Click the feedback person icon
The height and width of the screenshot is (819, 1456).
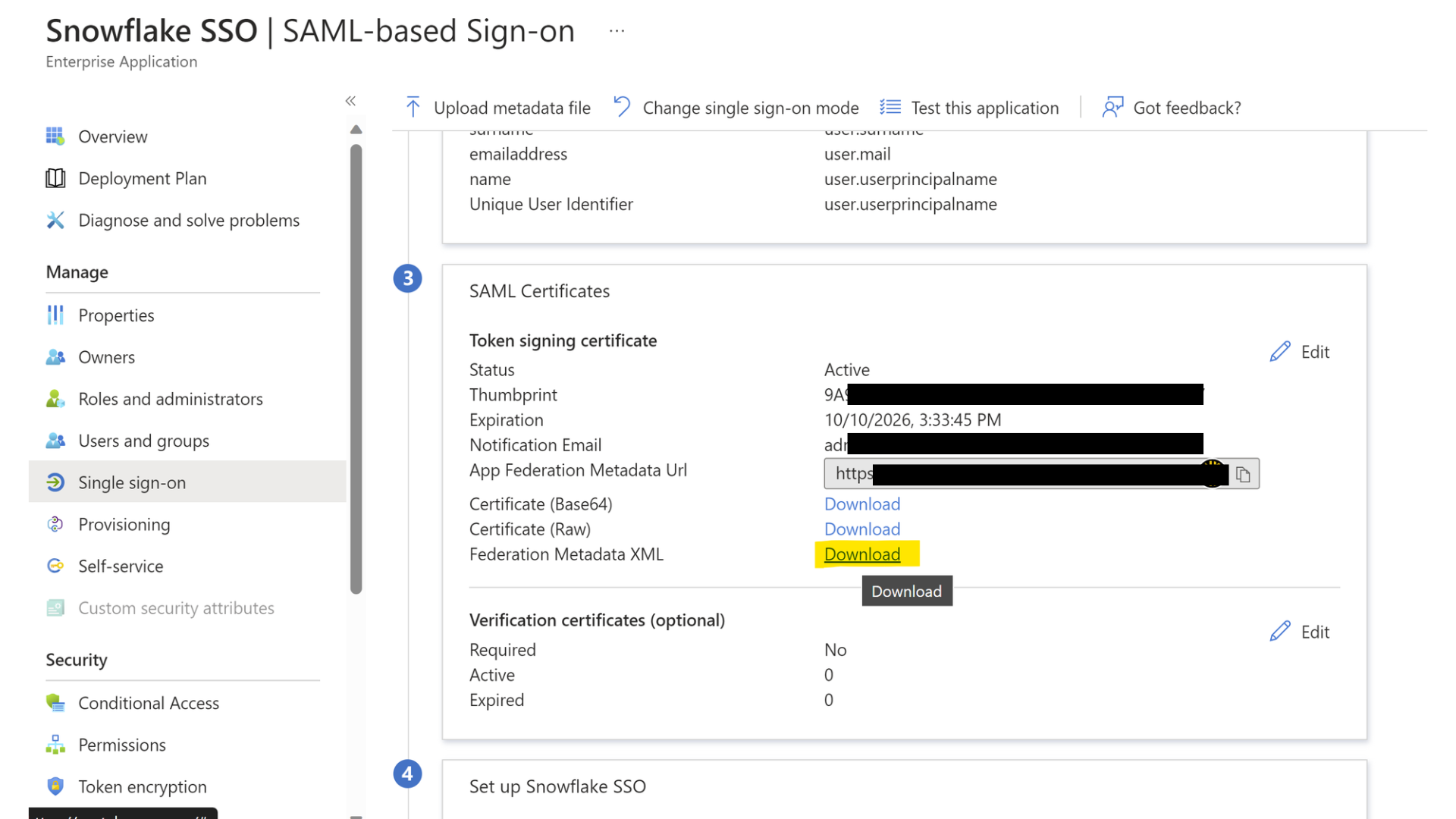[1112, 107]
